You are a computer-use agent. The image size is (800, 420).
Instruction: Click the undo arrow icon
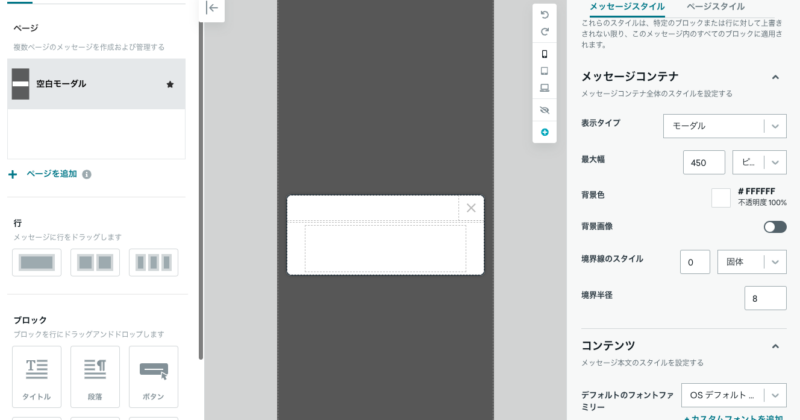click(544, 15)
